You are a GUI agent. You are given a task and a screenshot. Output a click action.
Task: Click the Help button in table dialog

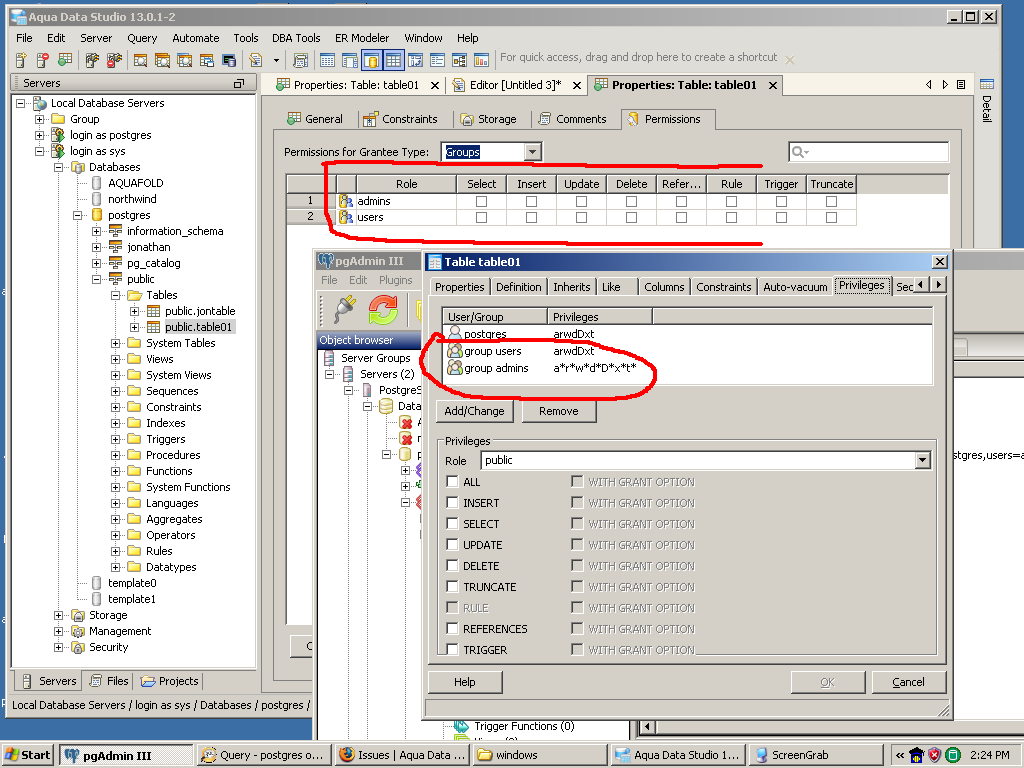[x=465, y=682]
